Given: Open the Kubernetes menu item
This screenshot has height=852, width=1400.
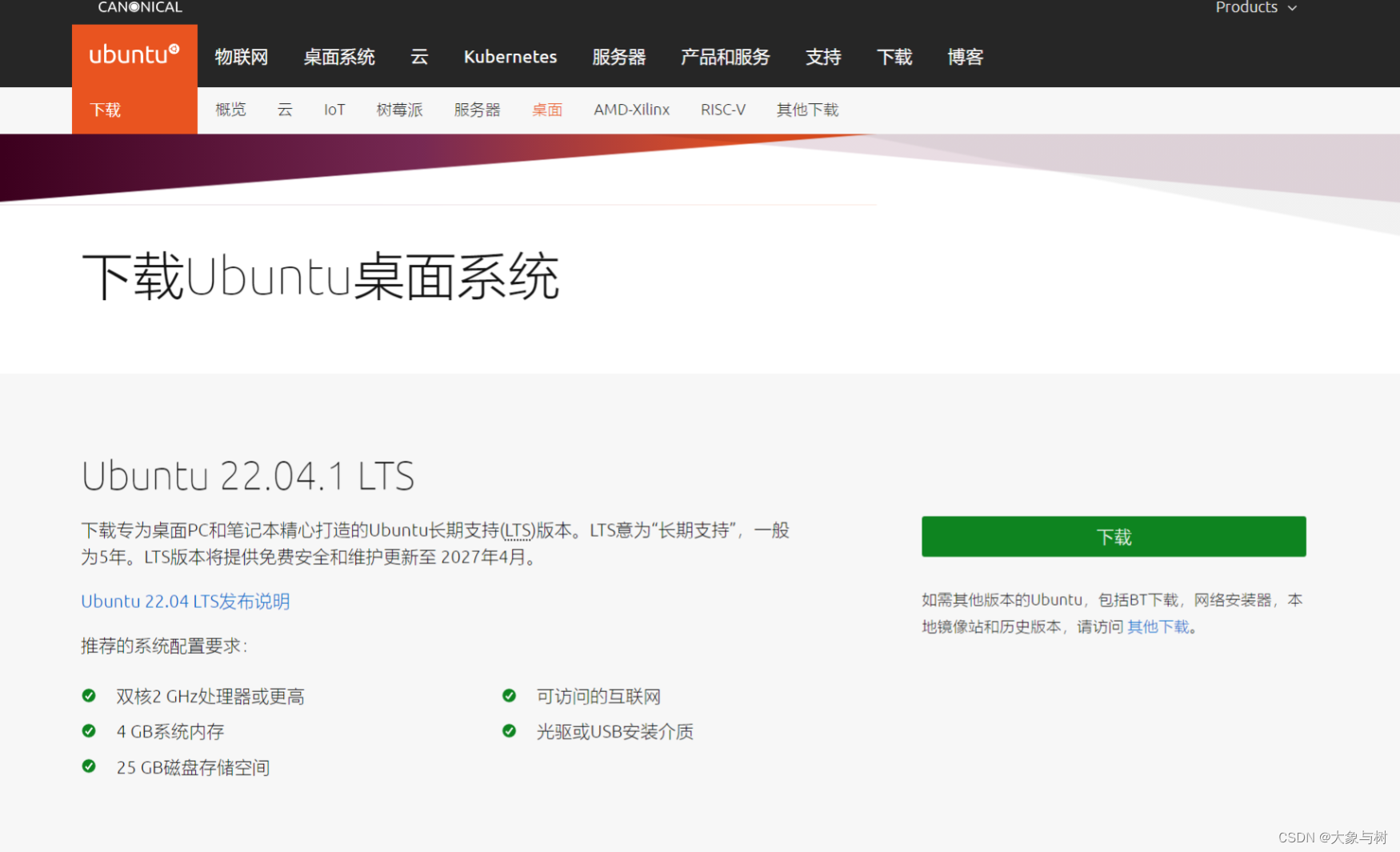Looking at the screenshot, I should pos(510,57).
